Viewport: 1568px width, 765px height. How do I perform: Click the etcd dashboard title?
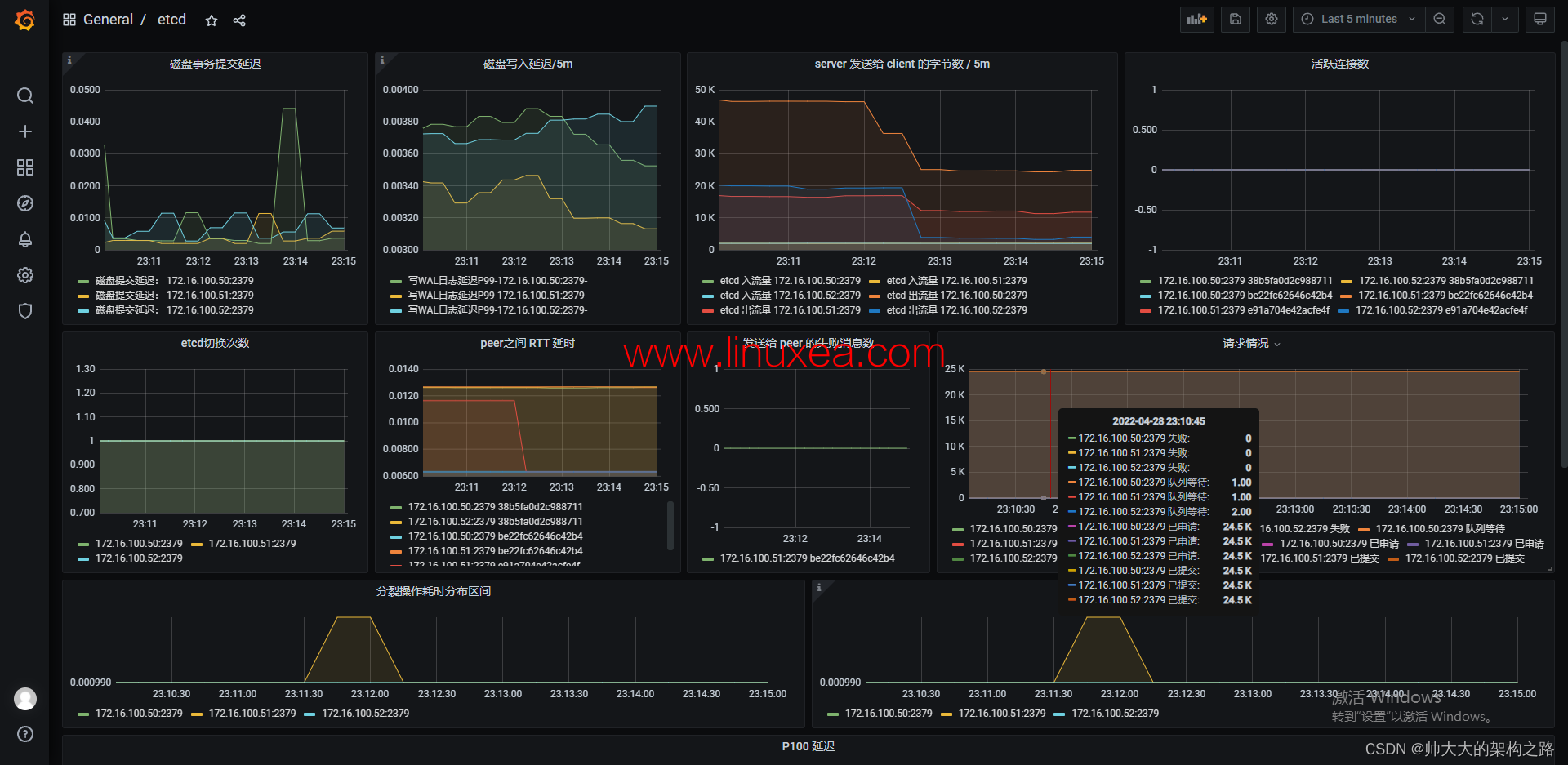point(171,20)
